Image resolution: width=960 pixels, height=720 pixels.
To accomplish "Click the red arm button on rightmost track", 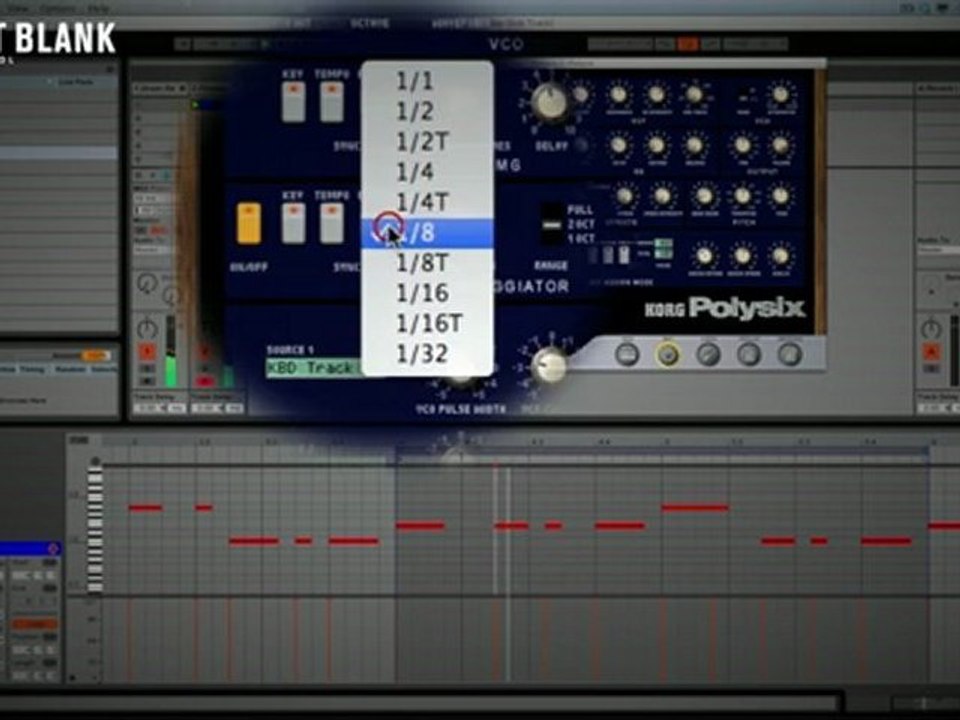I will click(931, 353).
